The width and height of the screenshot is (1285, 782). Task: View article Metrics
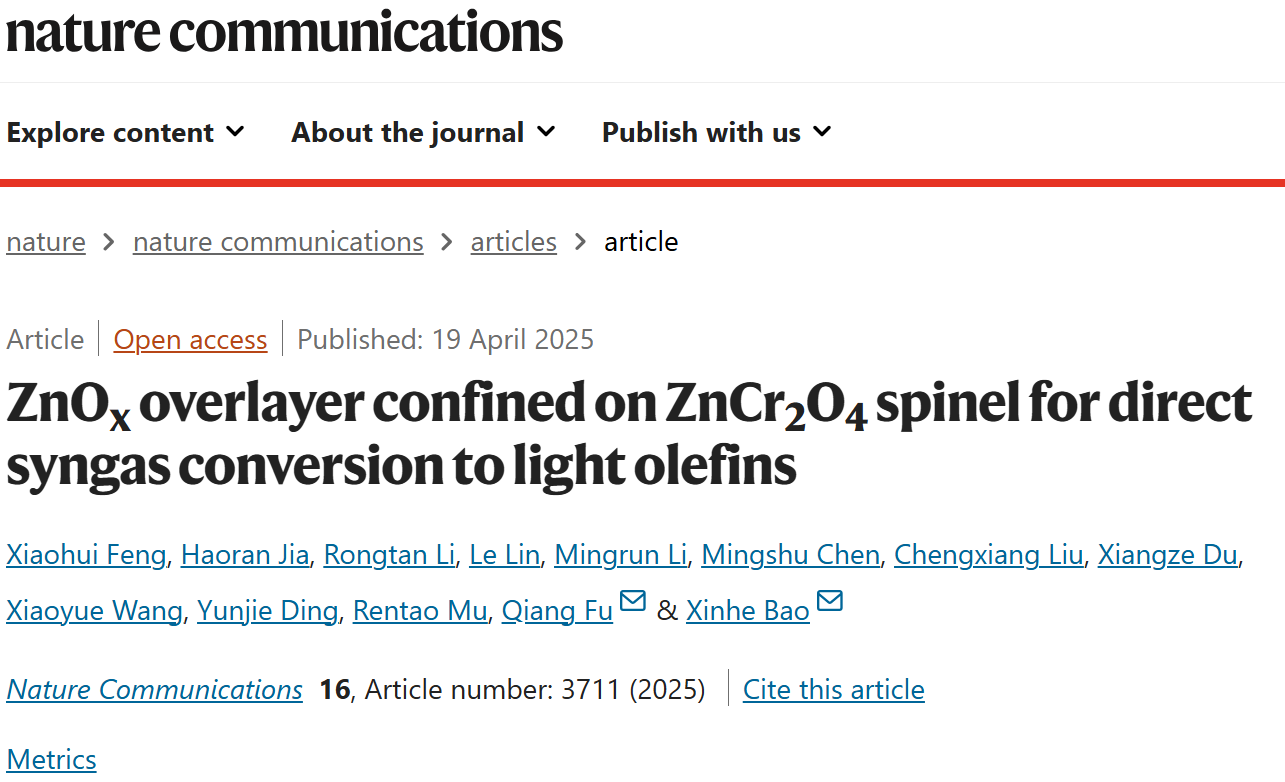point(51,760)
